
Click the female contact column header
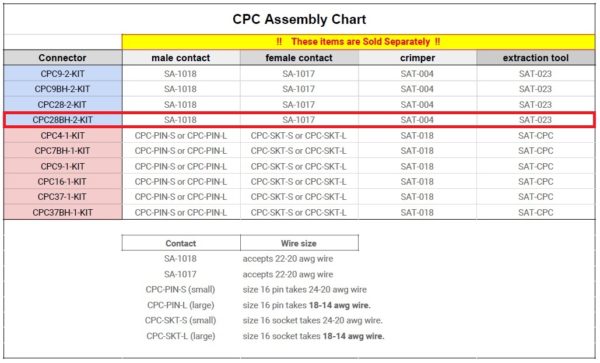coord(299,58)
